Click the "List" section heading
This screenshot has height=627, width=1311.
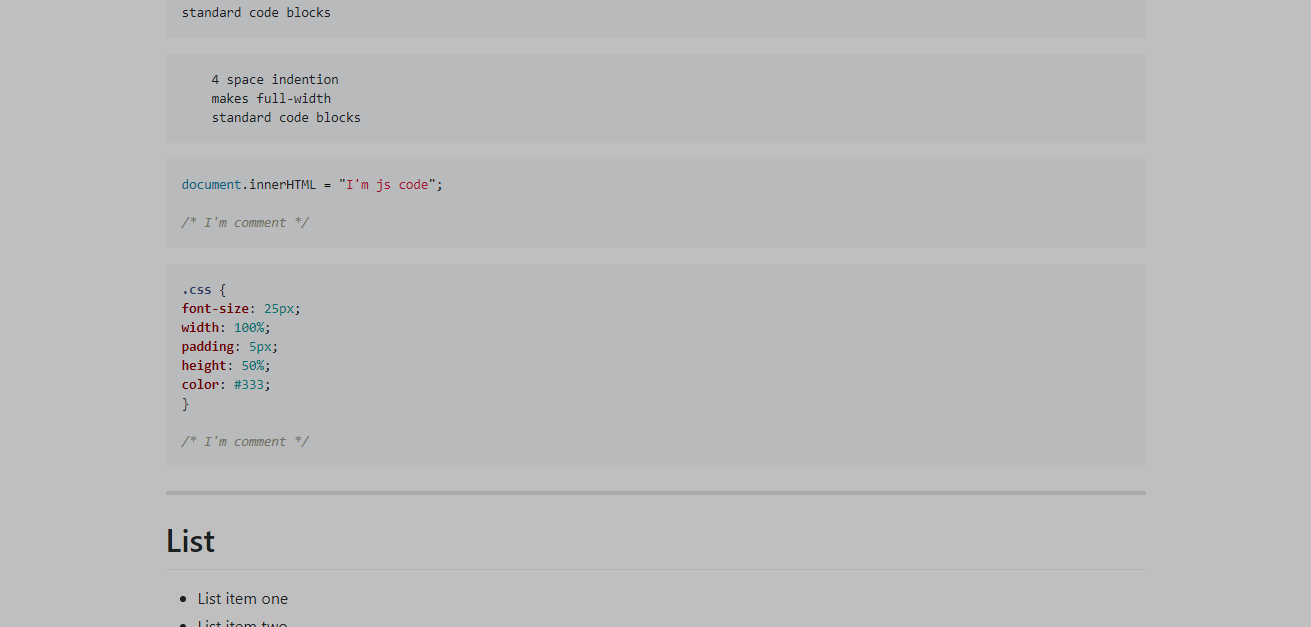click(191, 541)
